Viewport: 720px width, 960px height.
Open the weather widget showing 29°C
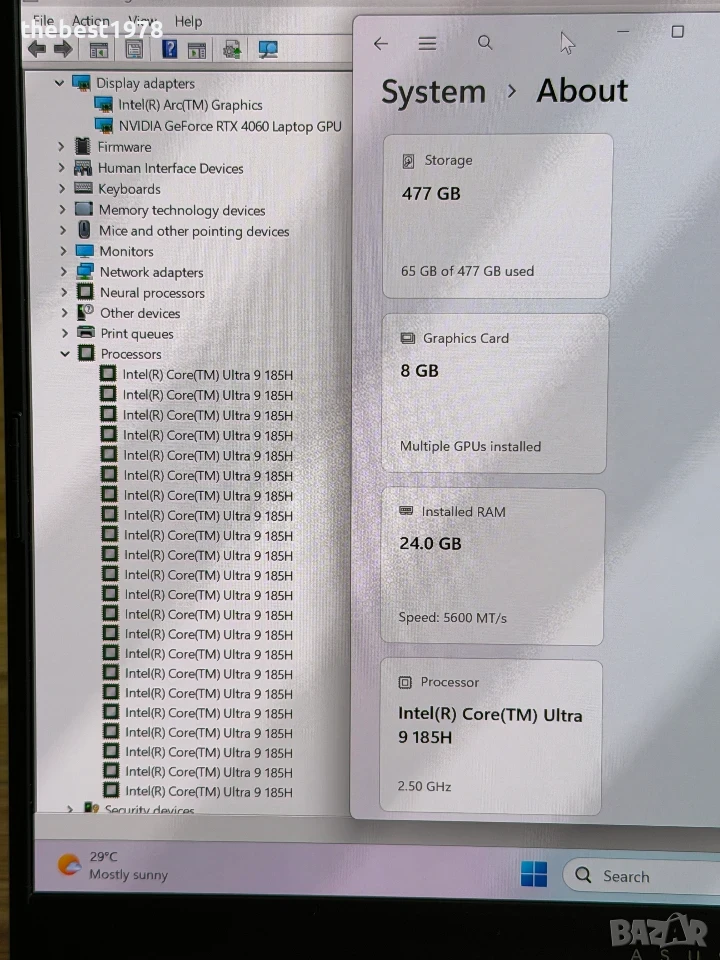[113, 865]
